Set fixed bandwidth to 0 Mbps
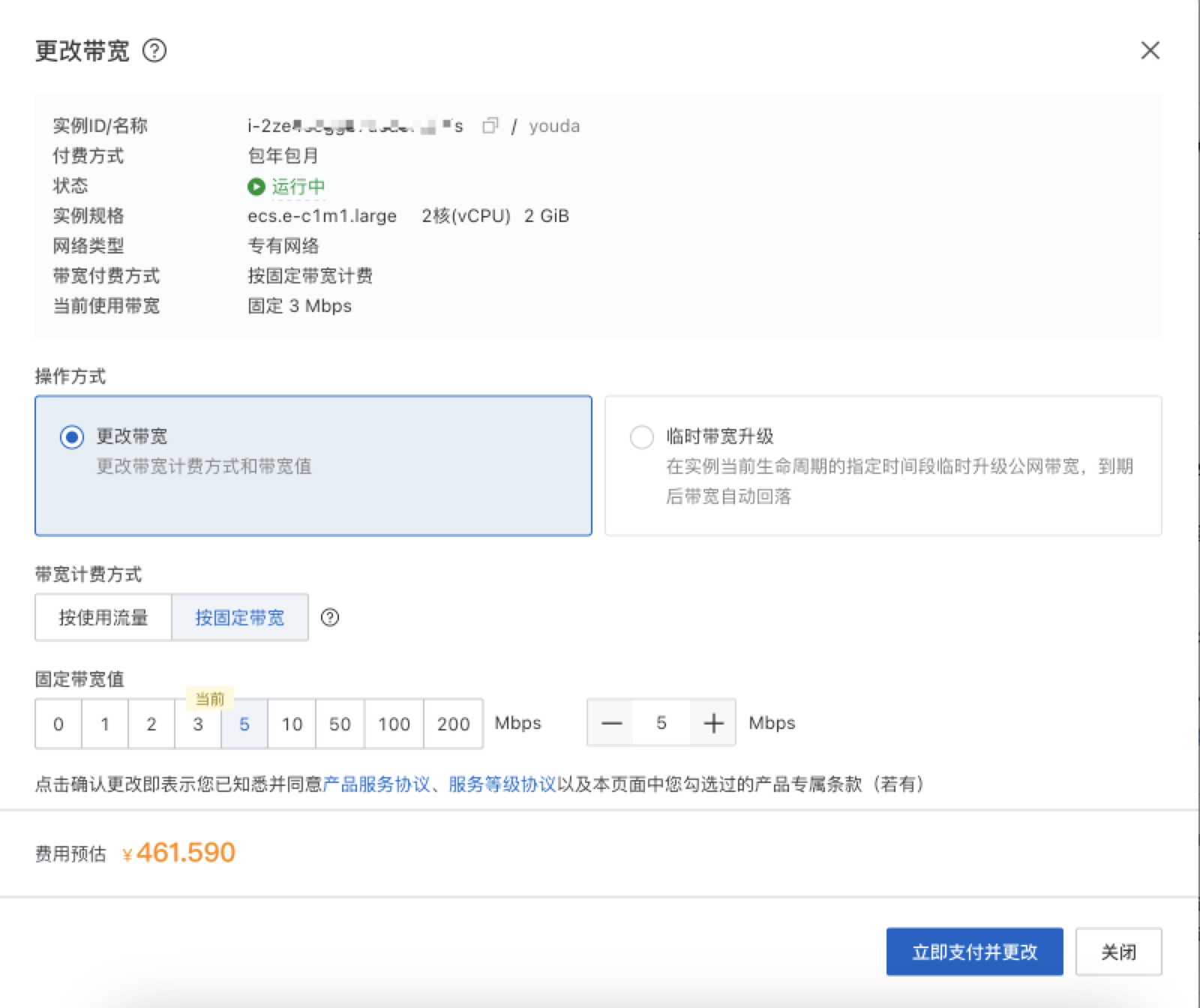 (x=58, y=724)
